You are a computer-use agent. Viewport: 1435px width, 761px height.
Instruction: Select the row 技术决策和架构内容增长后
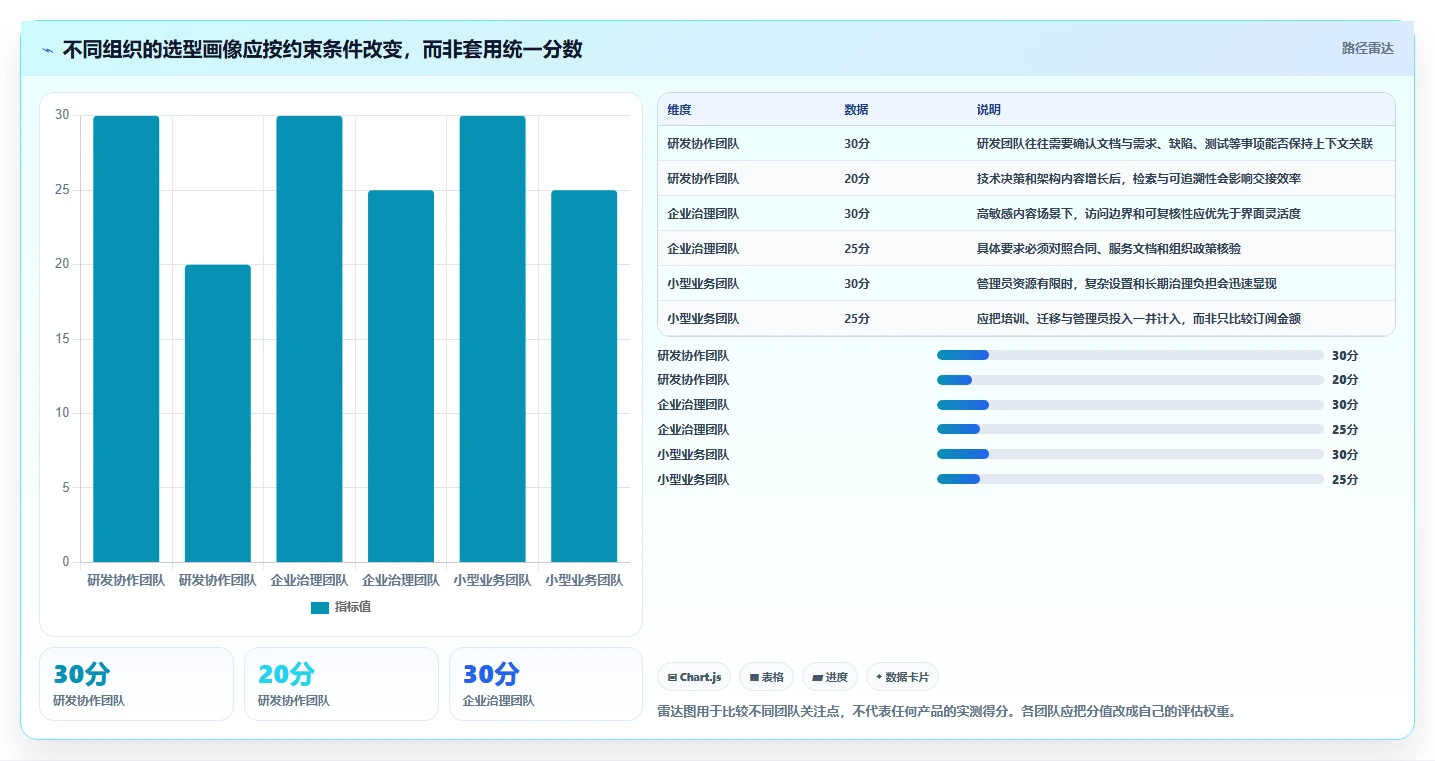tap(1026, 179)
